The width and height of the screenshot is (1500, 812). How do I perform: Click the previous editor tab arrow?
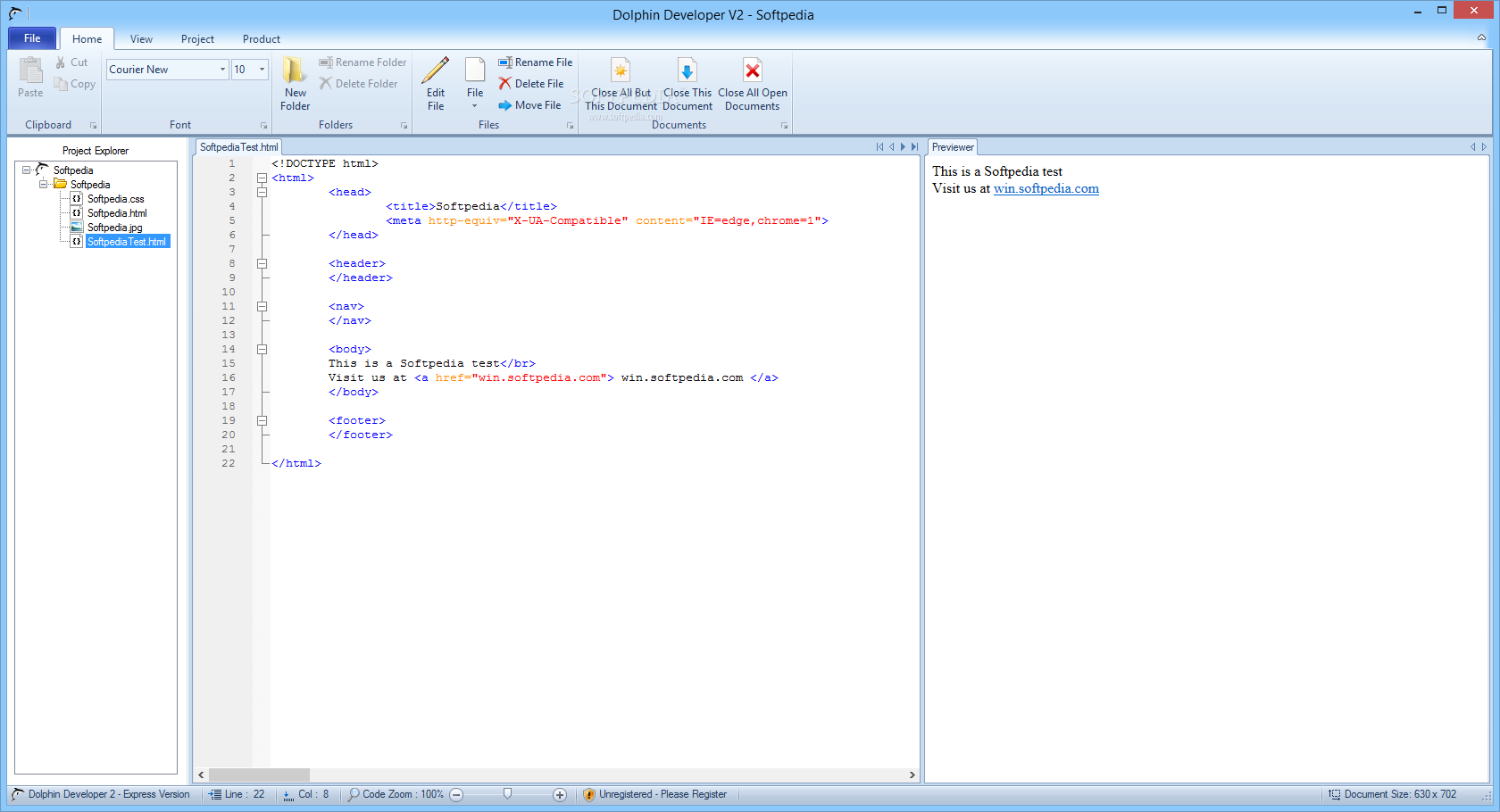point(891,147)
